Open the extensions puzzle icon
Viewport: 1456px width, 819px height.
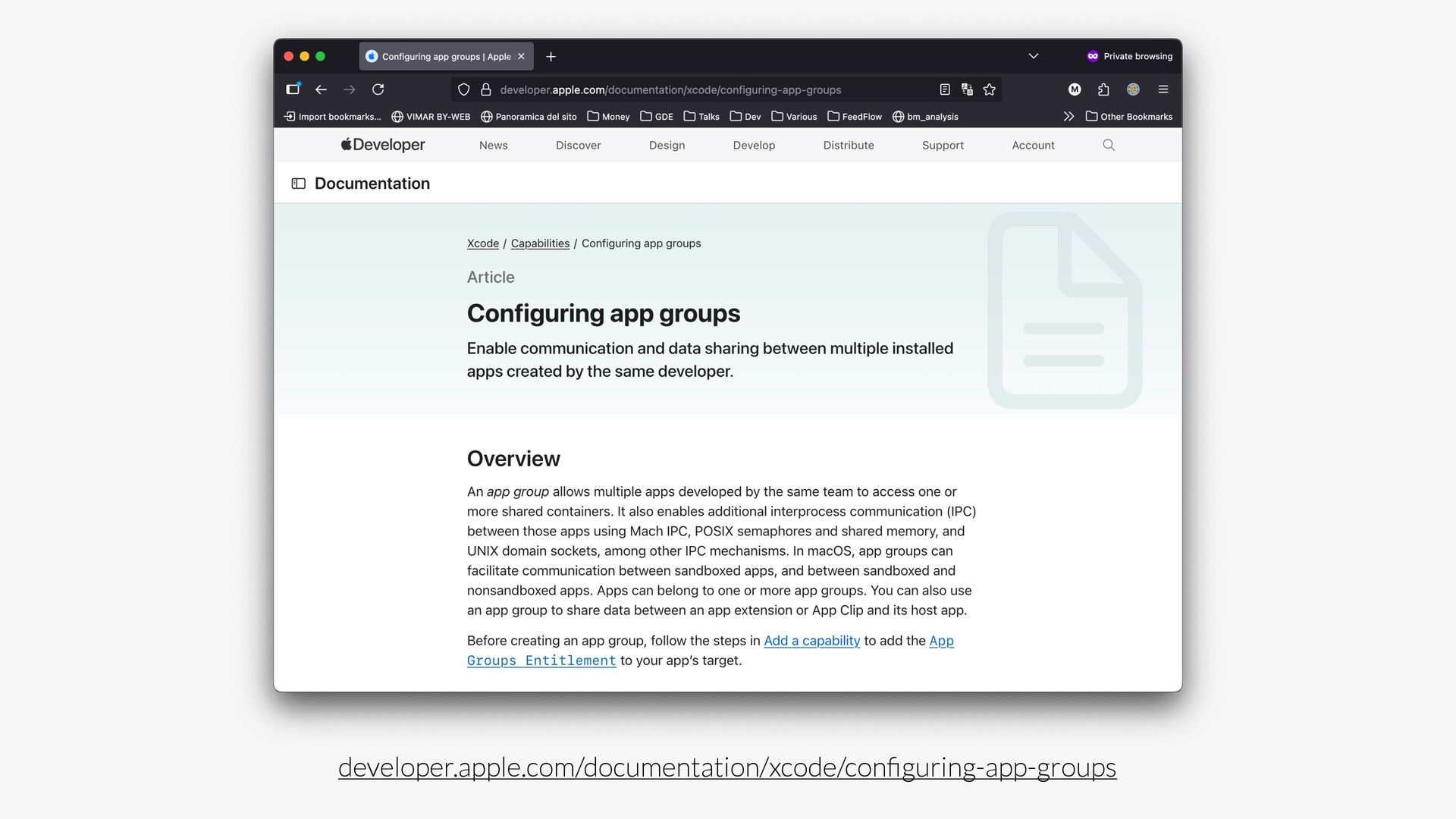point(1103,89)
